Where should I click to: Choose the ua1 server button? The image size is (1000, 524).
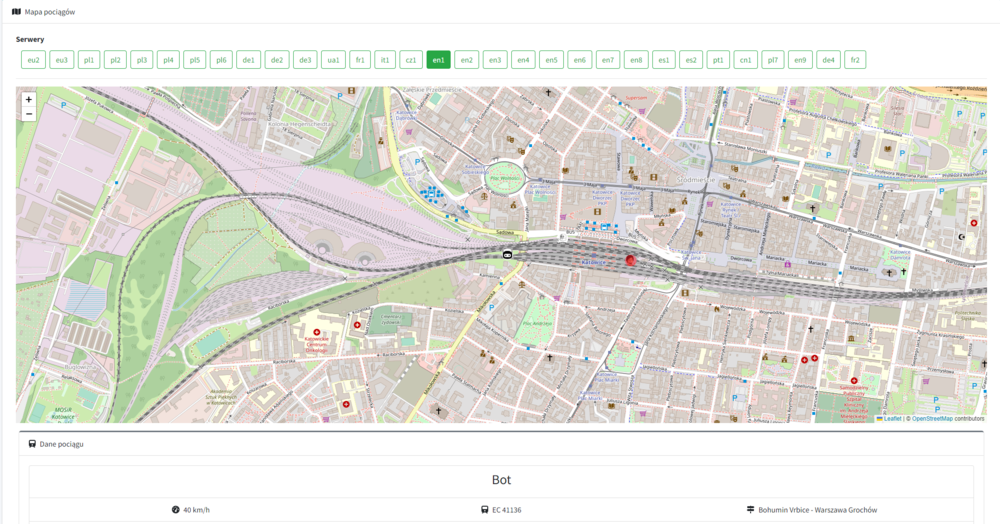pos(333,60)
